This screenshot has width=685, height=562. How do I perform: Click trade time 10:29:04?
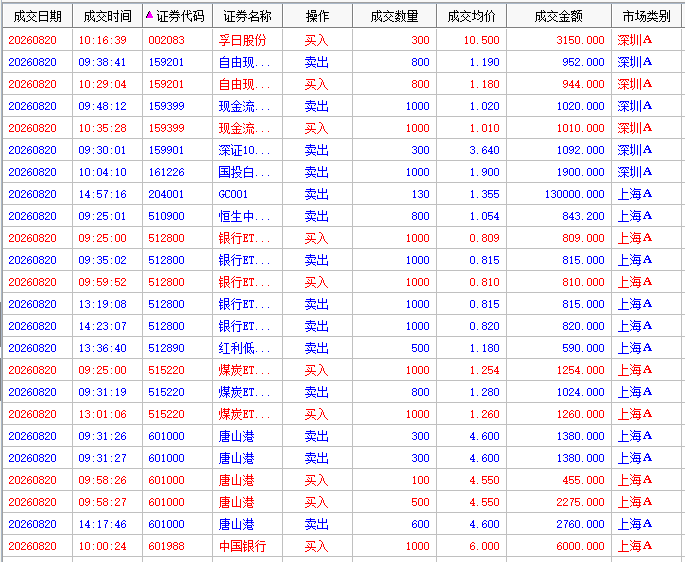tap(102, 84)
